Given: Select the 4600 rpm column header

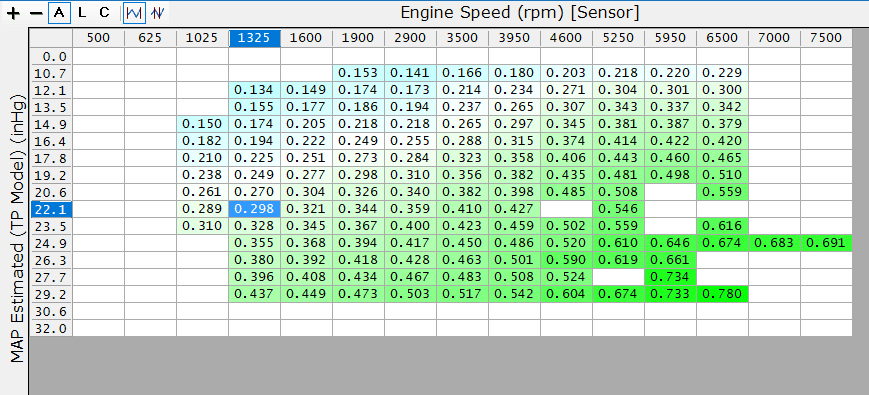Looking at the screenshot, I should pos(566,38).
